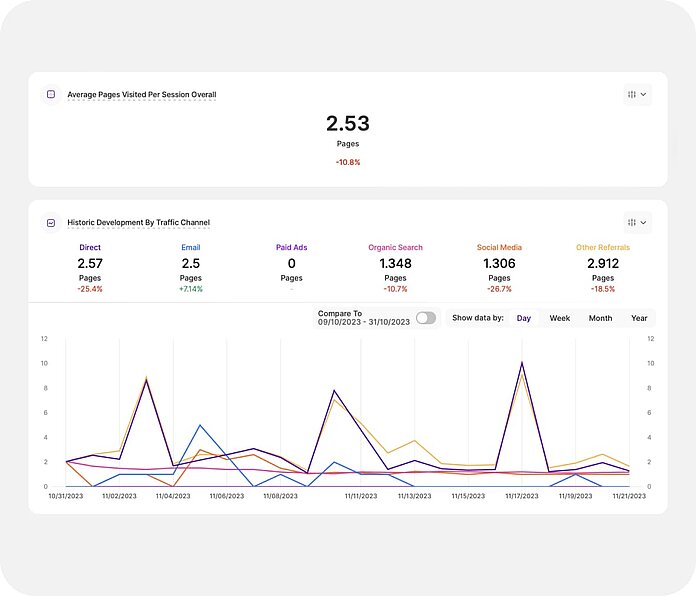The height and width of the screenshot is (596, 696).
Task: Select the Social Media channel label
Action: pos(498,247)
